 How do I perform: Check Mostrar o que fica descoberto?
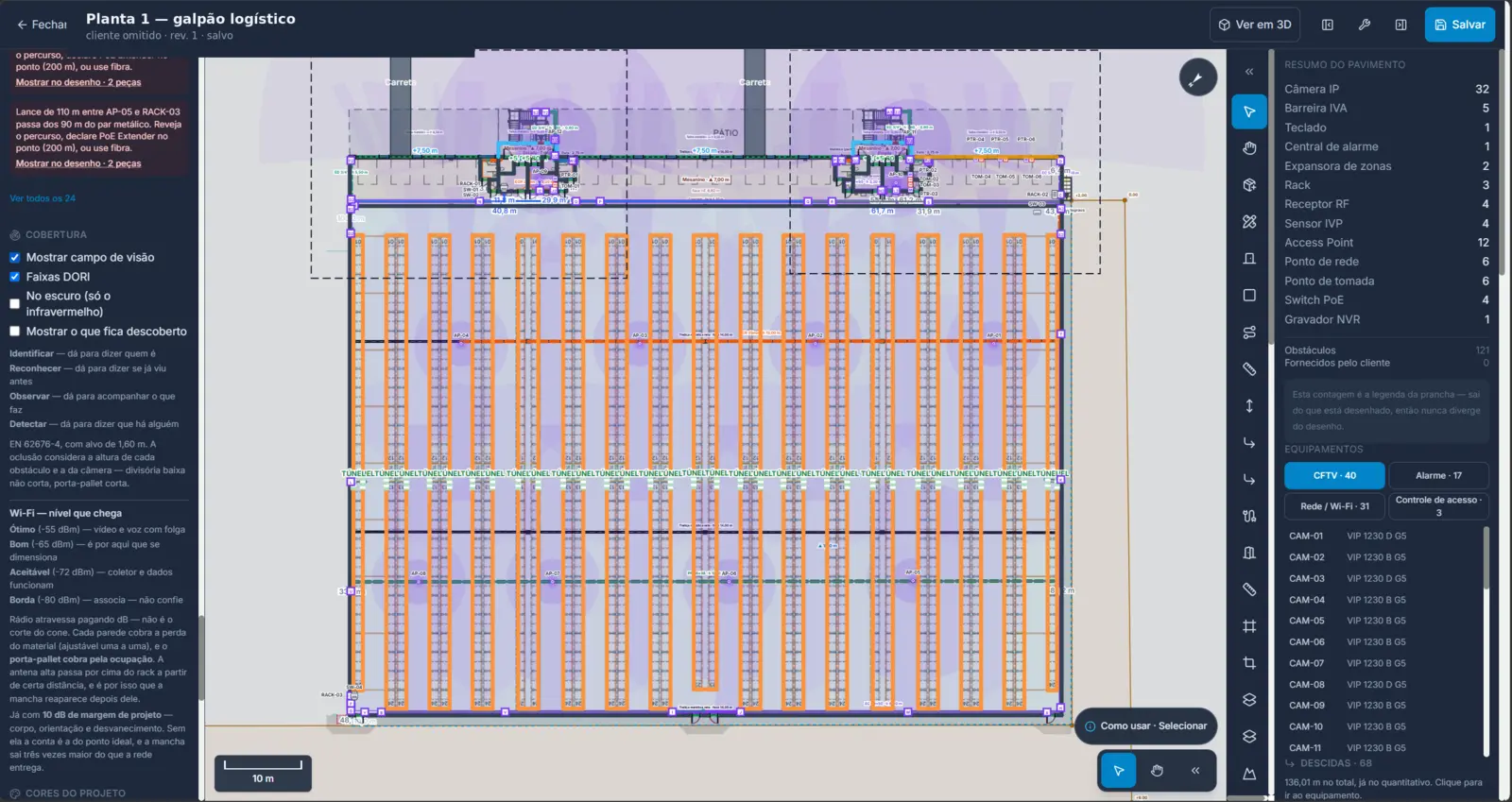pyautogui.click(x=15, y=332)
